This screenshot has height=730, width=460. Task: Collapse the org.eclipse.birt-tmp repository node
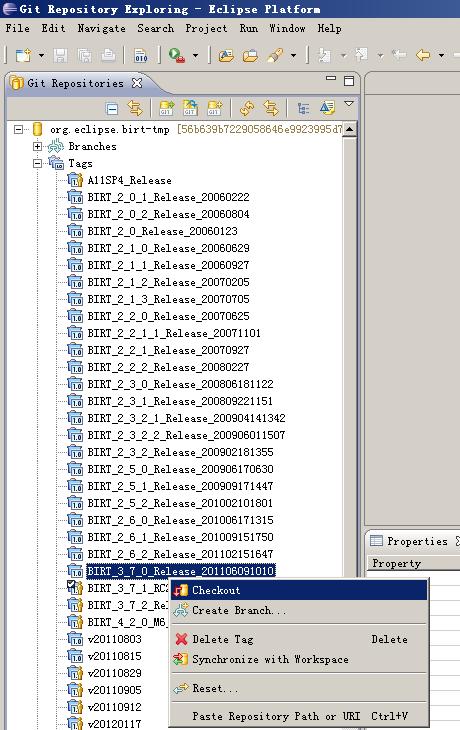click(x=18, y=129)
